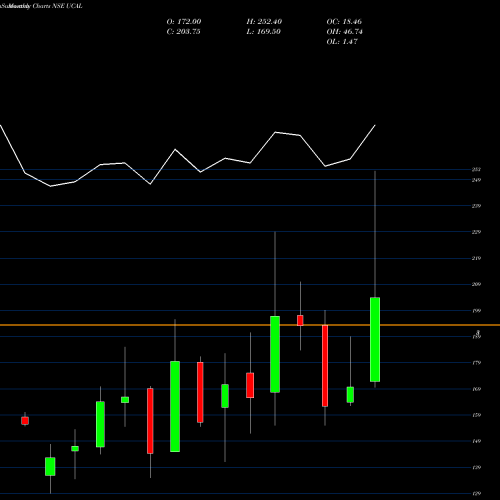
Task: Click the orange horizontal price line
Action: pos(250,325)
